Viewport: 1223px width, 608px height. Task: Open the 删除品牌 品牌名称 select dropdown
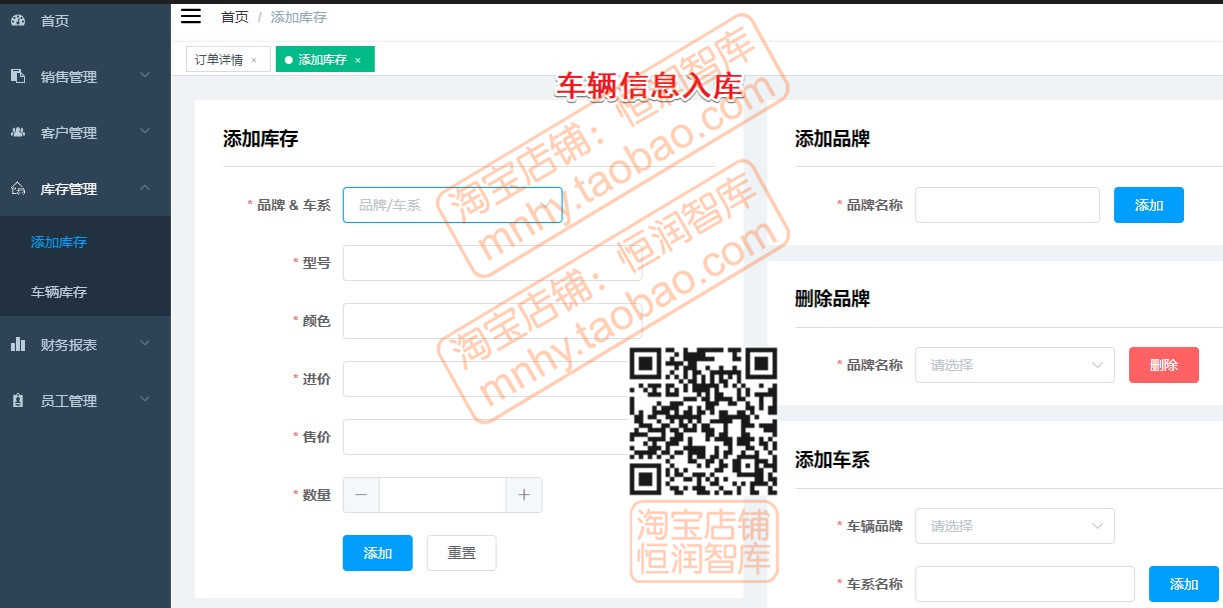[1015, 365]
